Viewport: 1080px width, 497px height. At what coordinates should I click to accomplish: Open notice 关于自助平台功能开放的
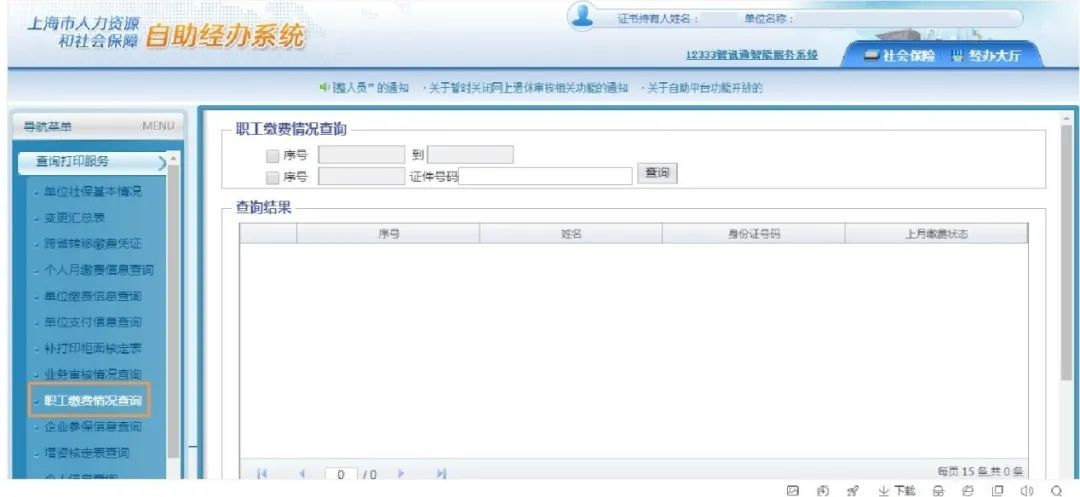coord(703,87)
